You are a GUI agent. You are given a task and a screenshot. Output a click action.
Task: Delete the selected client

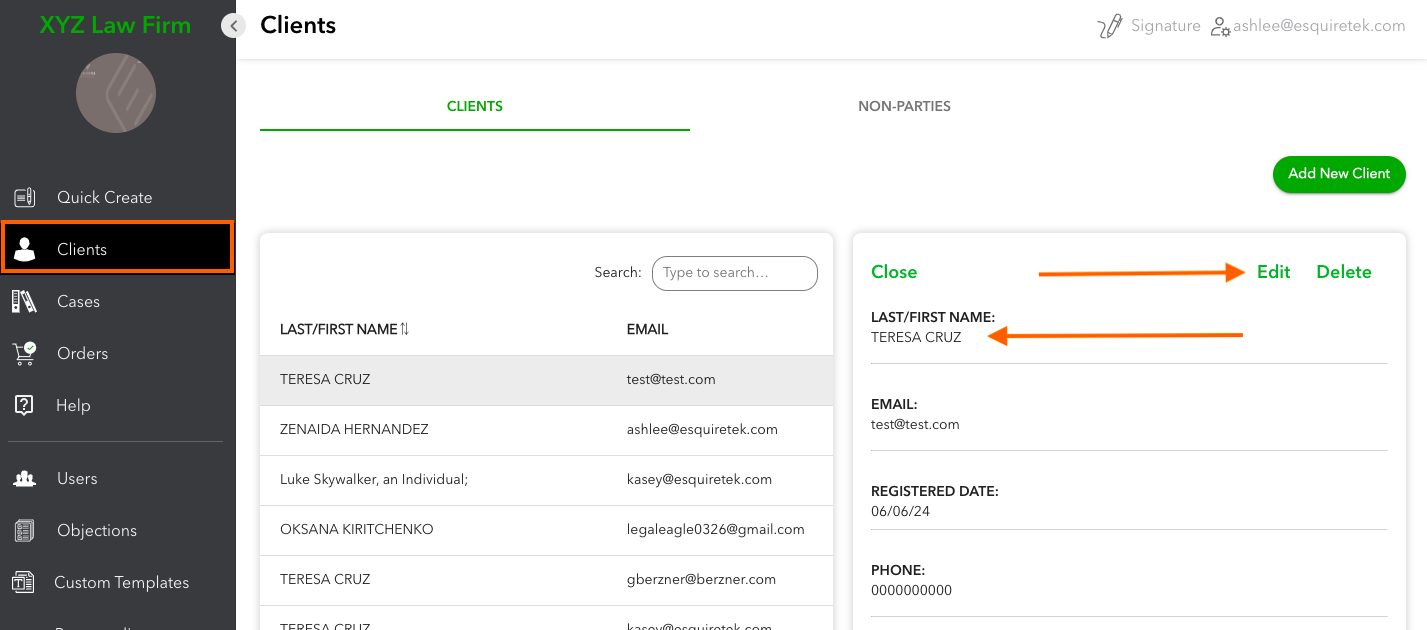(x=1343, y=271)
